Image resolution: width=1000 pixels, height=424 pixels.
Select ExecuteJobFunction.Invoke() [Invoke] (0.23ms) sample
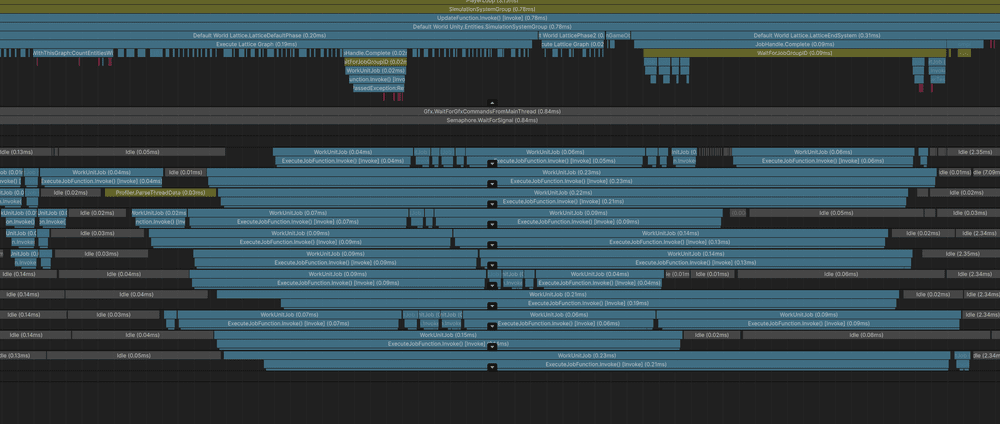(571, 182)
